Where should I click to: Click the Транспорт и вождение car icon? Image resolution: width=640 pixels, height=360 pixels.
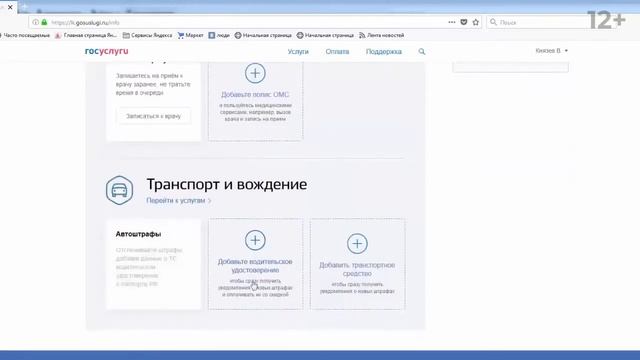(x=119, y=190)
